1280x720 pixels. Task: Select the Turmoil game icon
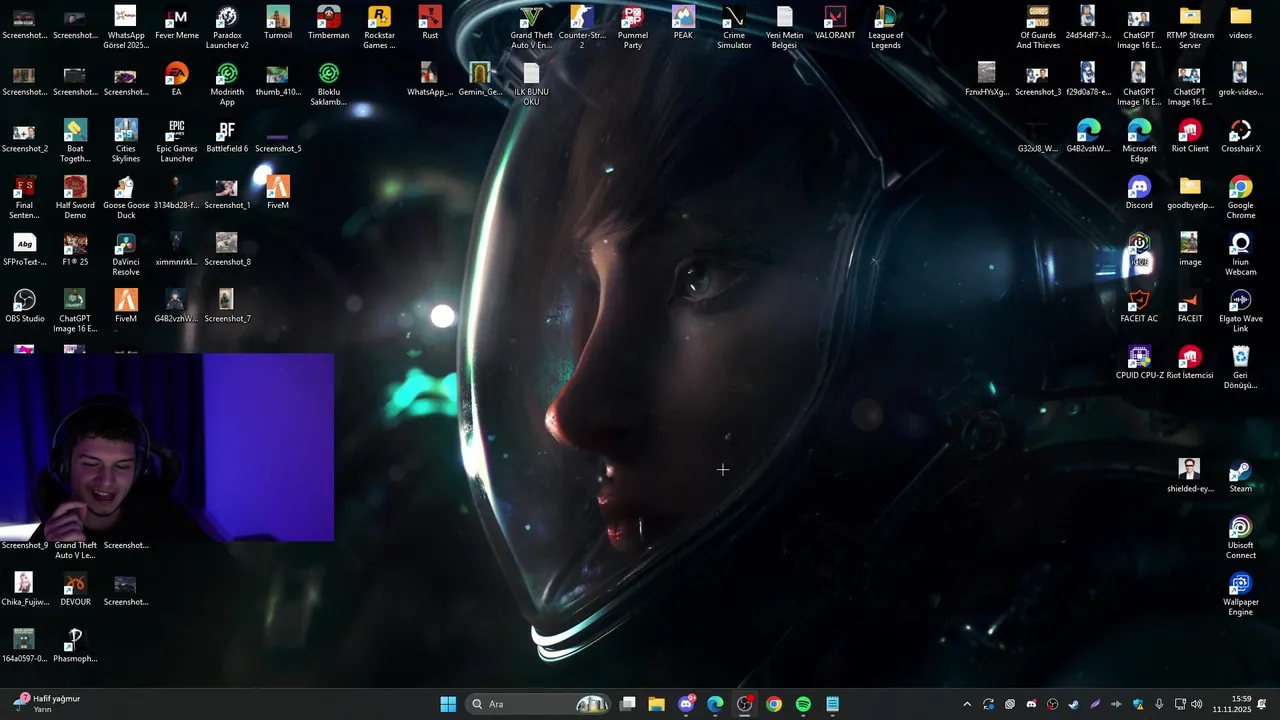278,24
